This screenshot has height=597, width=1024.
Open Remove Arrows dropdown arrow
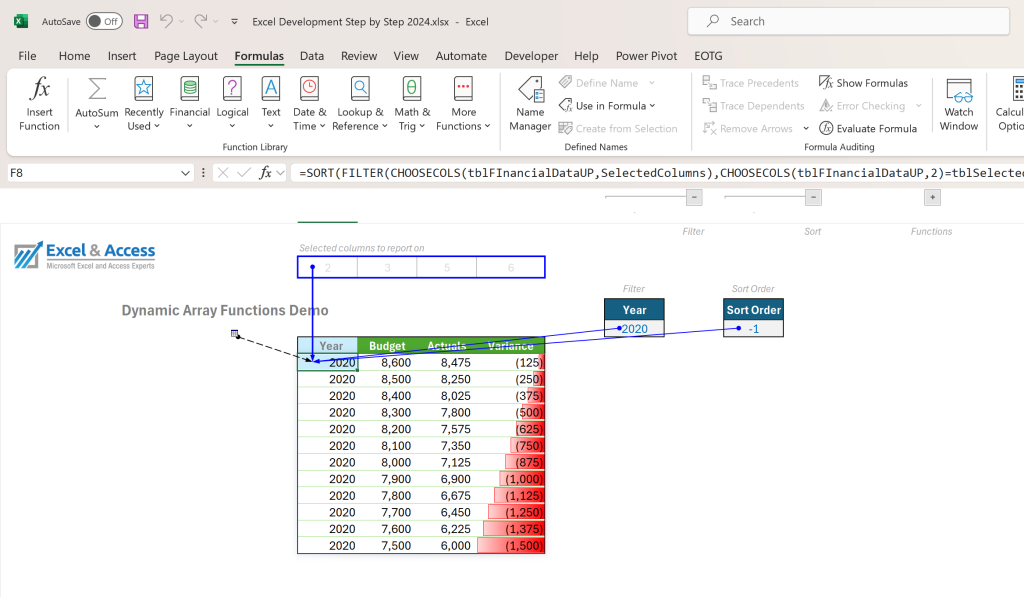(x=806, y=129)
